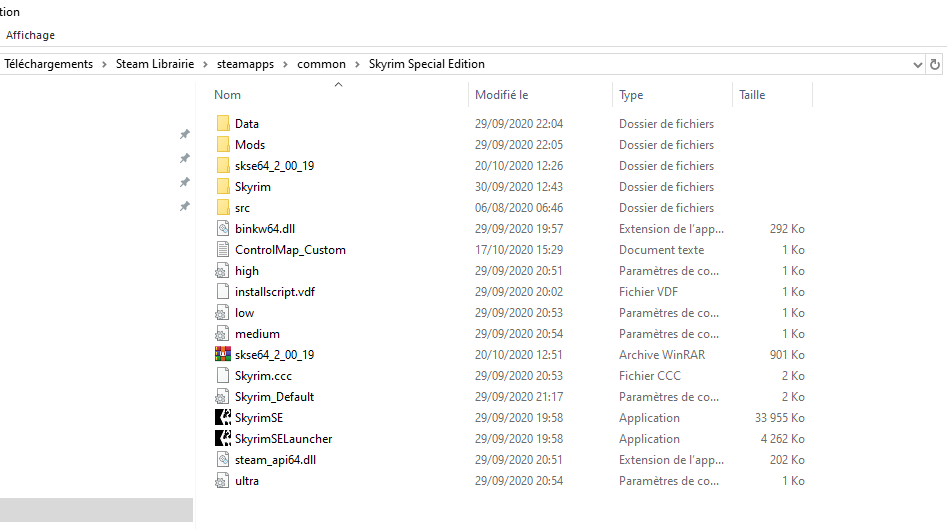The width and height of the screenshot is (947, 529).
Task: Click the date 30/09/2020 12:43
Action: coord(519,187)
